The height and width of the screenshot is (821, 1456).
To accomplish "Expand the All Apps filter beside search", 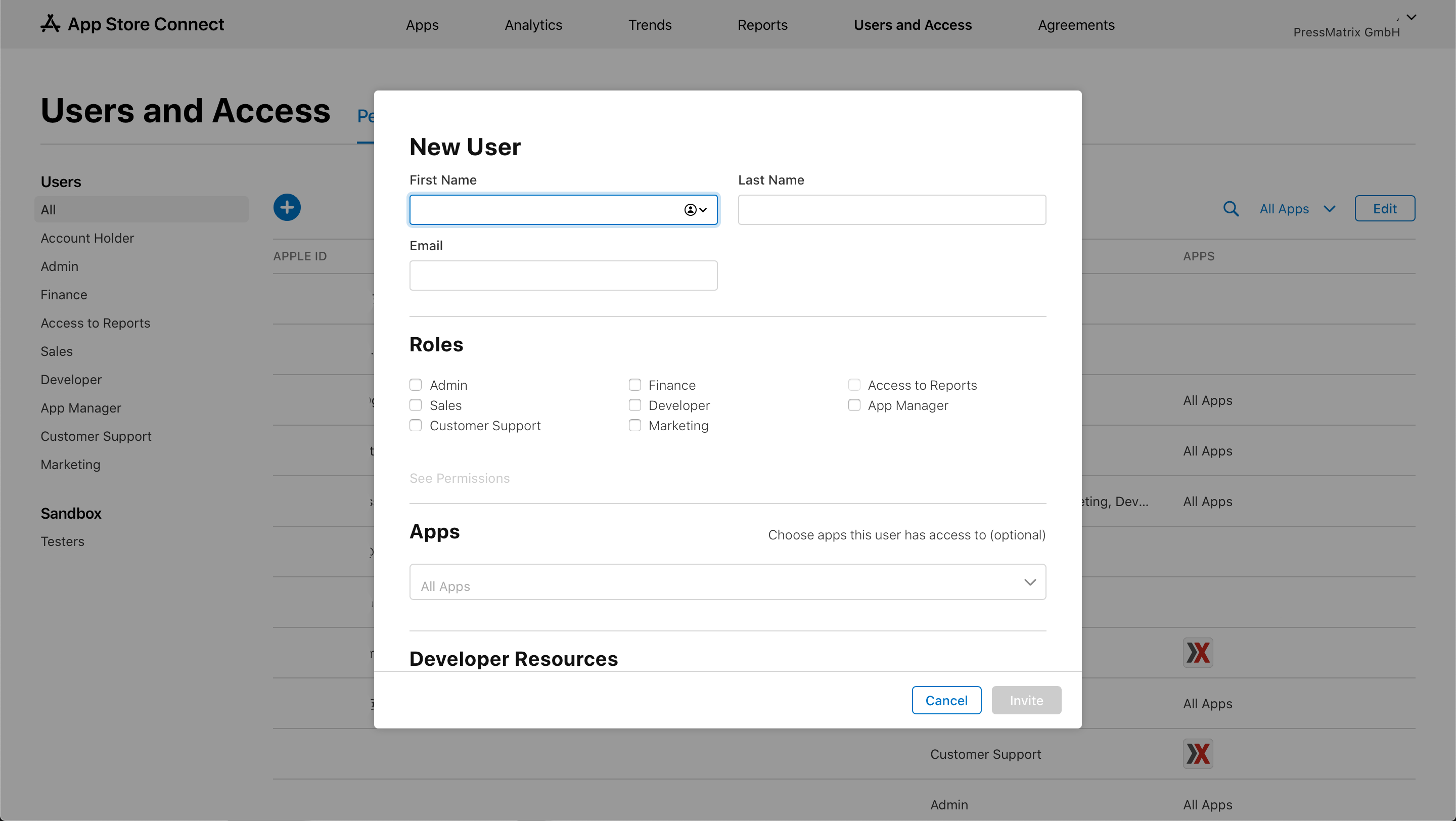I will pyautogui.click(x=1297, y=209).
